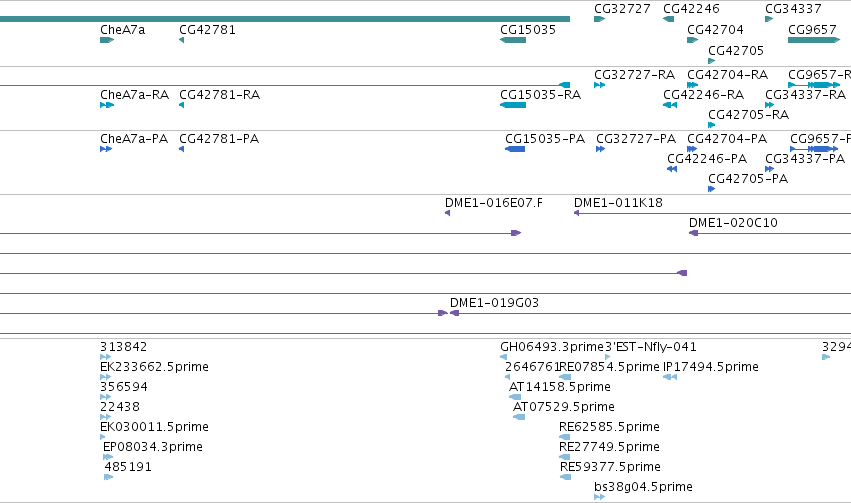Select the CG9657 gene feature
This screenshot has width=851, height=503.
pos(814,40)
